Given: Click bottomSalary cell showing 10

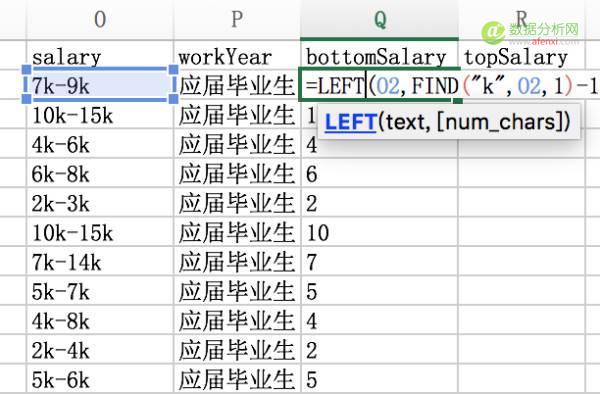Looking at the screenshot, I should click(380, 232).
